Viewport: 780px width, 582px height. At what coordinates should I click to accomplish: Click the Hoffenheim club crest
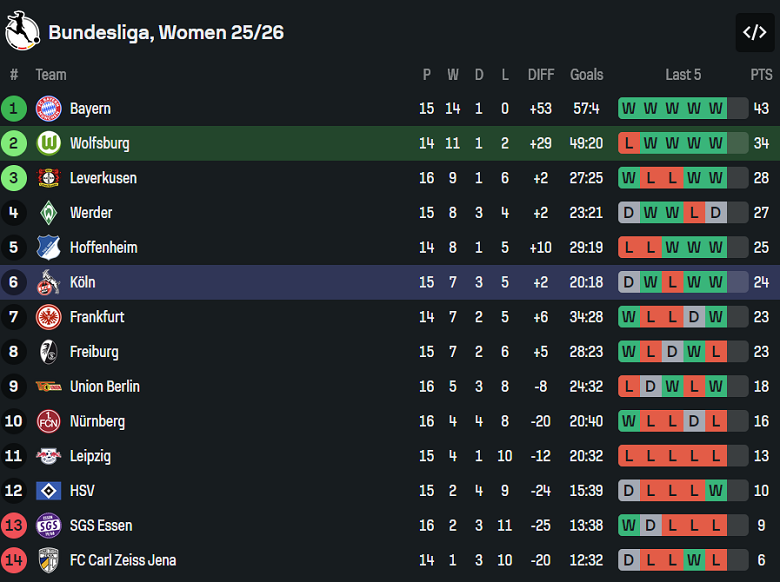[x=48, y=247]
